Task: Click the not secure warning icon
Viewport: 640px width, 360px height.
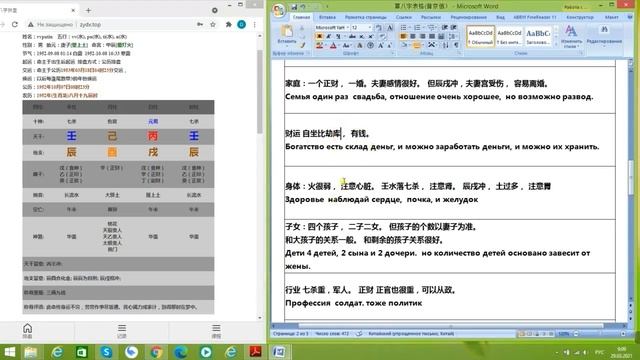Action: (x=31, y=24)
